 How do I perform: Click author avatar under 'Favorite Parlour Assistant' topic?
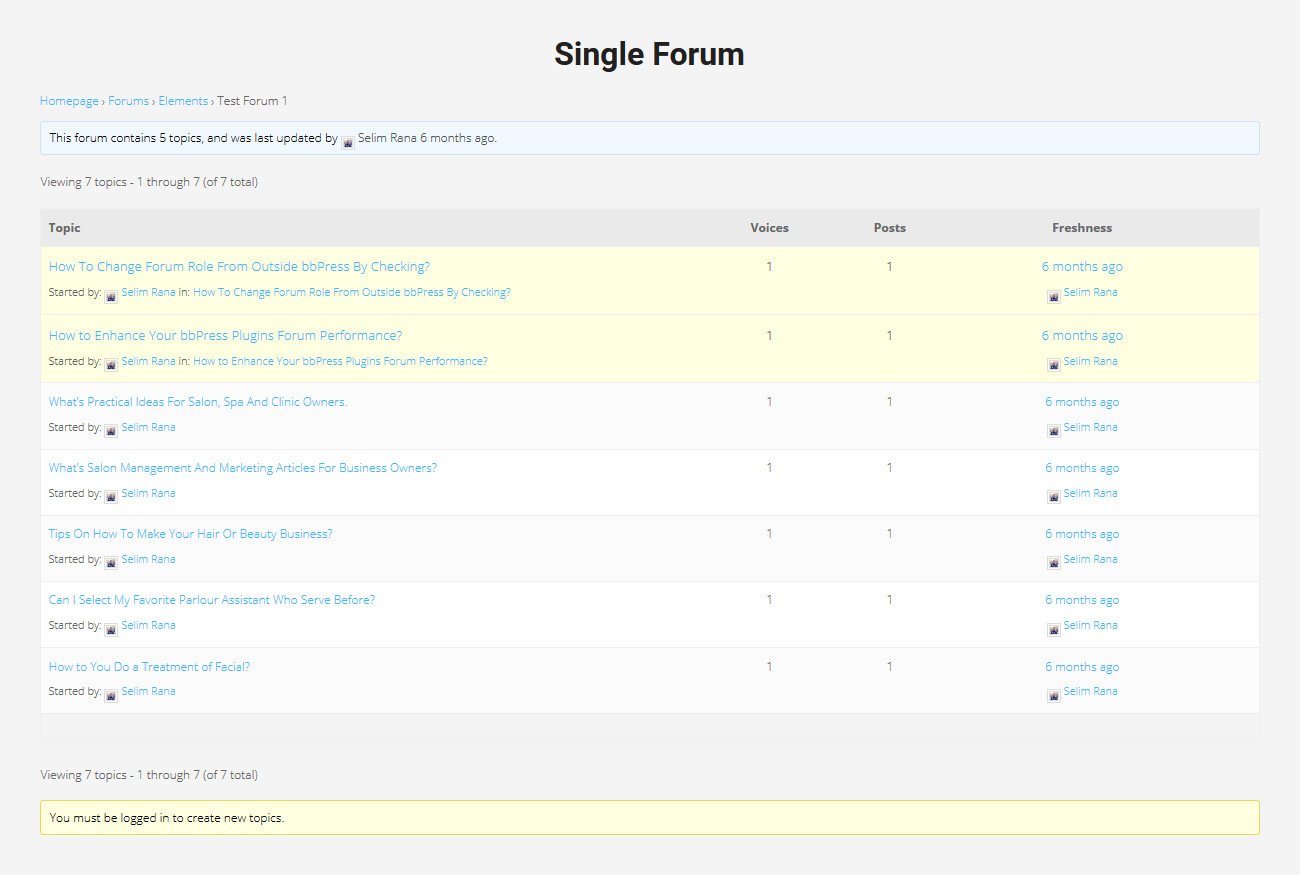(111, 629)
